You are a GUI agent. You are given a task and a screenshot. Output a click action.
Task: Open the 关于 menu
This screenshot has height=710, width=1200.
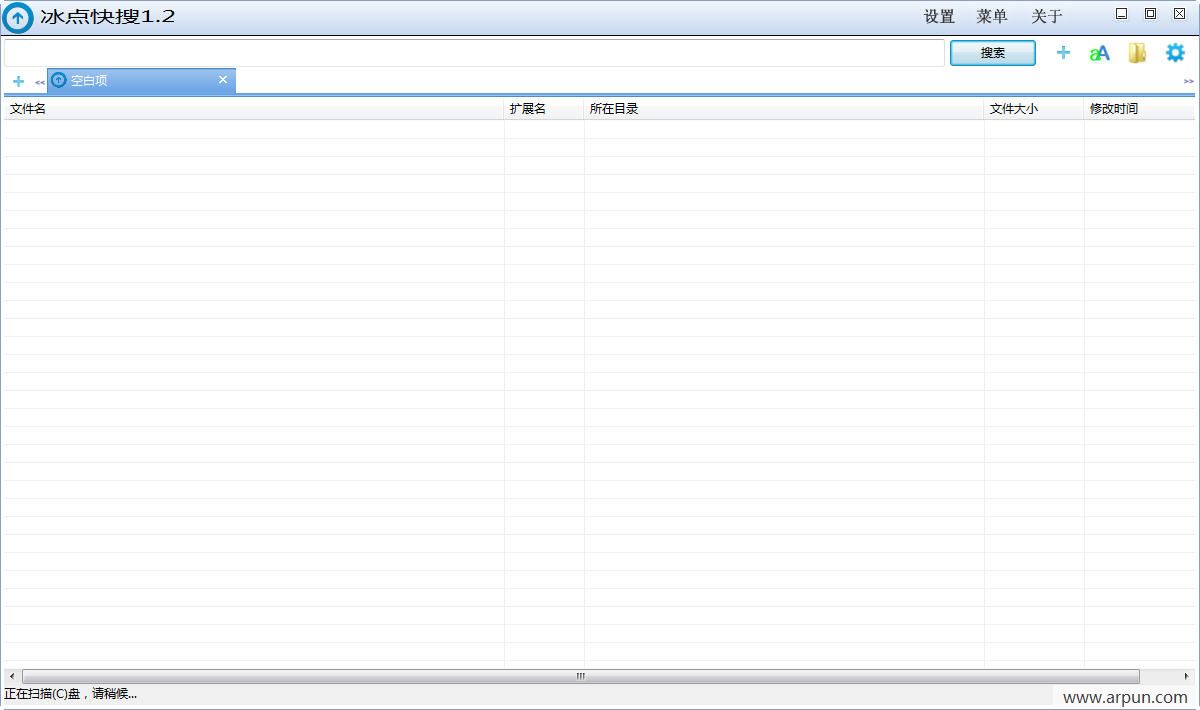1047,16
